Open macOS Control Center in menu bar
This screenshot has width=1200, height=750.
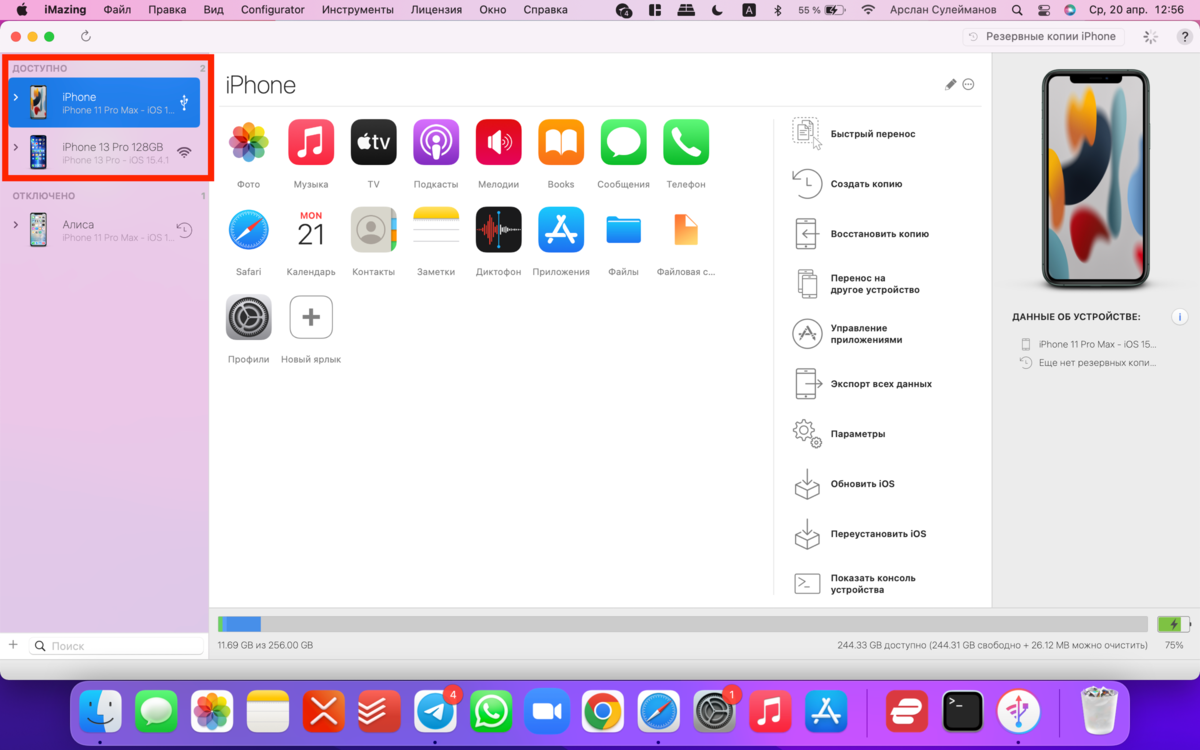point(1044,10)
